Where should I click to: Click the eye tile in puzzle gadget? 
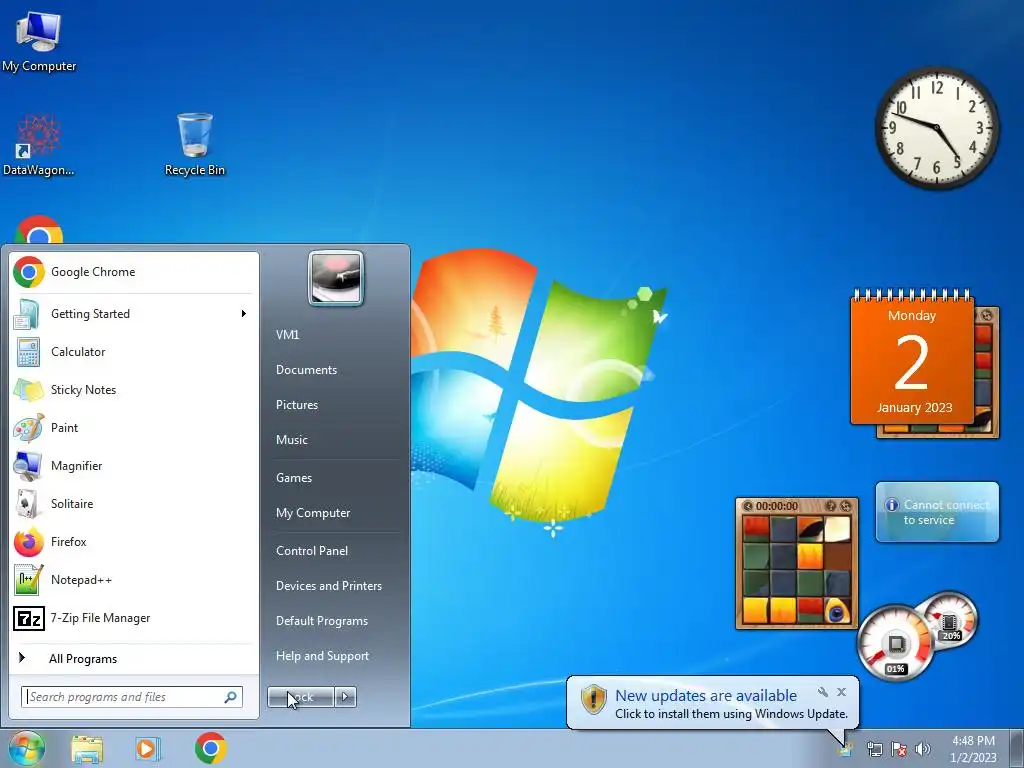tap(837, 612)
